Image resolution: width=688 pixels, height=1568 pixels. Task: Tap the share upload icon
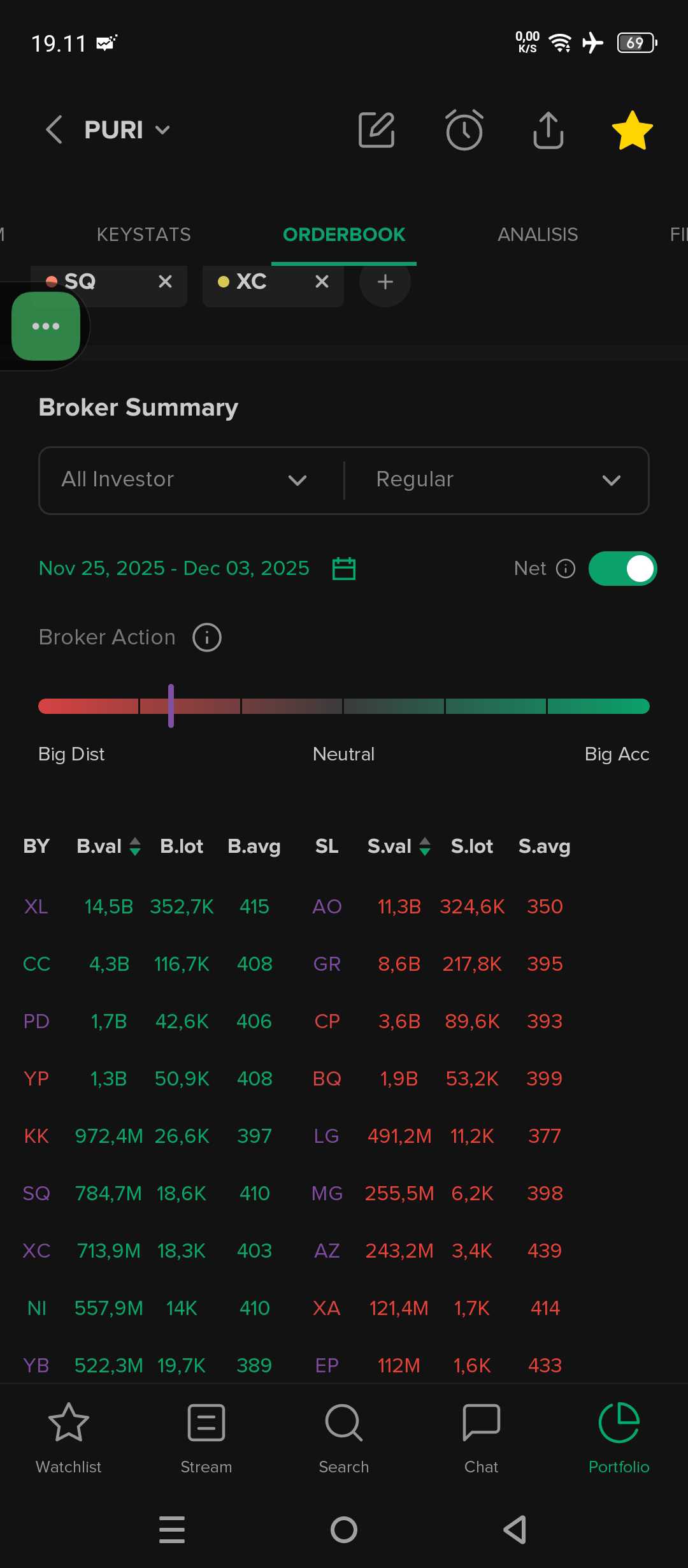(x=548, y=130)
